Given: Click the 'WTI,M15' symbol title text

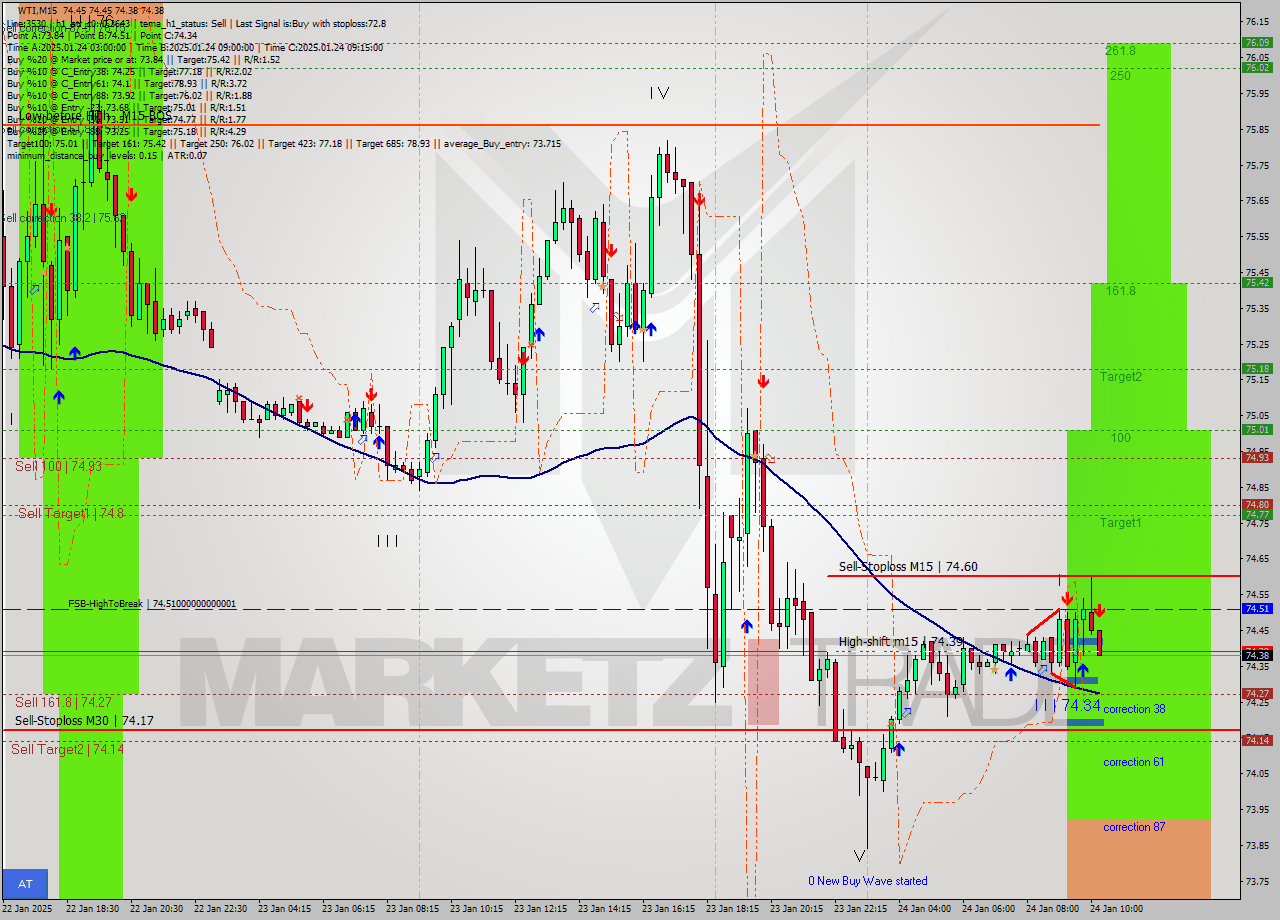Looking at the screenshot, I should 37,10.
